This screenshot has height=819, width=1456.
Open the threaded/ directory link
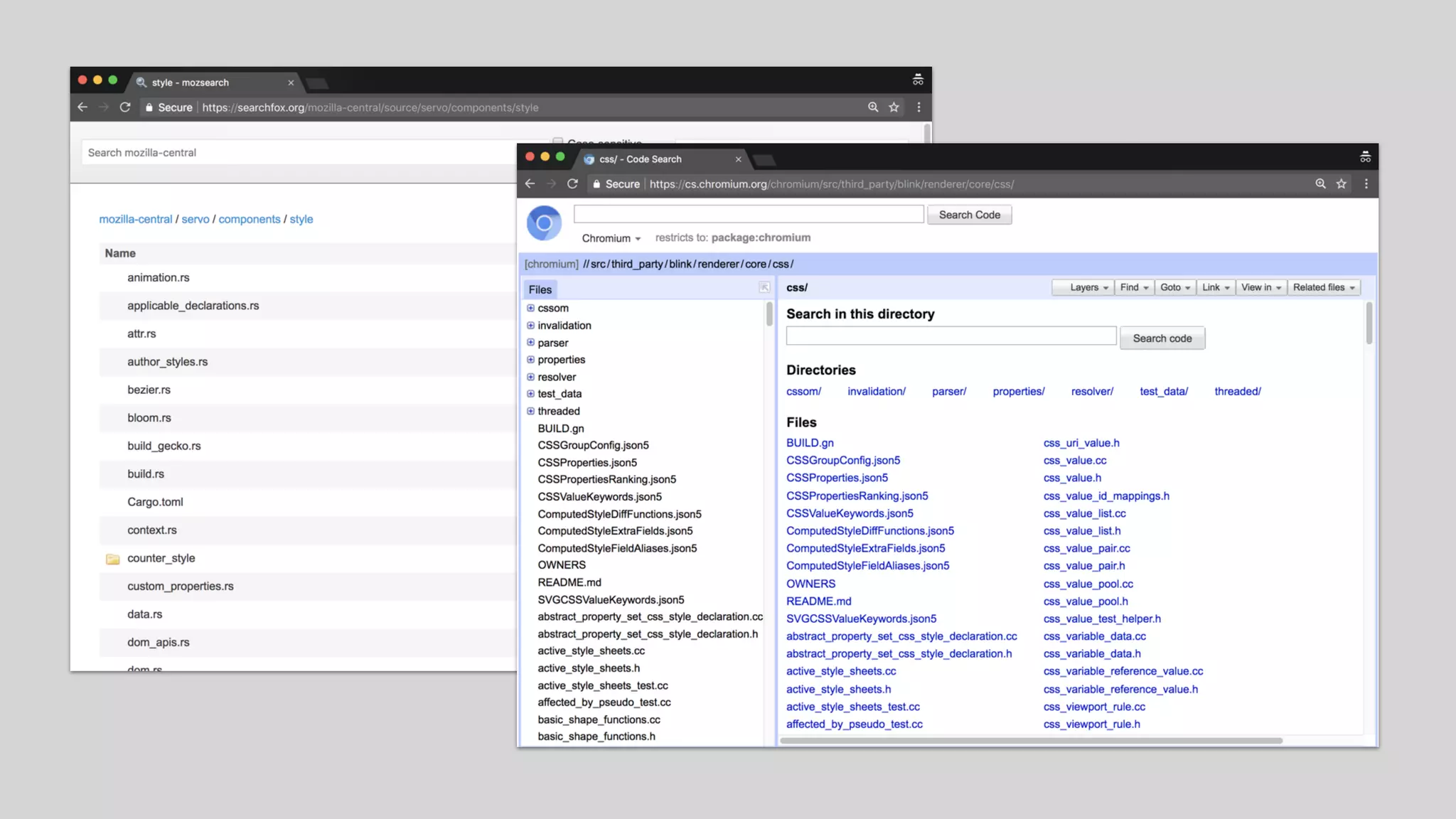click(x=1238, y=391)
